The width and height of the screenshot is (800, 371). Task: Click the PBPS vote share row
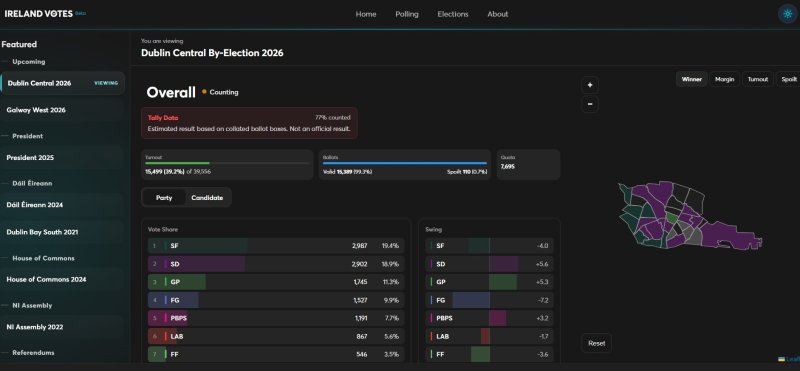tap(276, 318)
